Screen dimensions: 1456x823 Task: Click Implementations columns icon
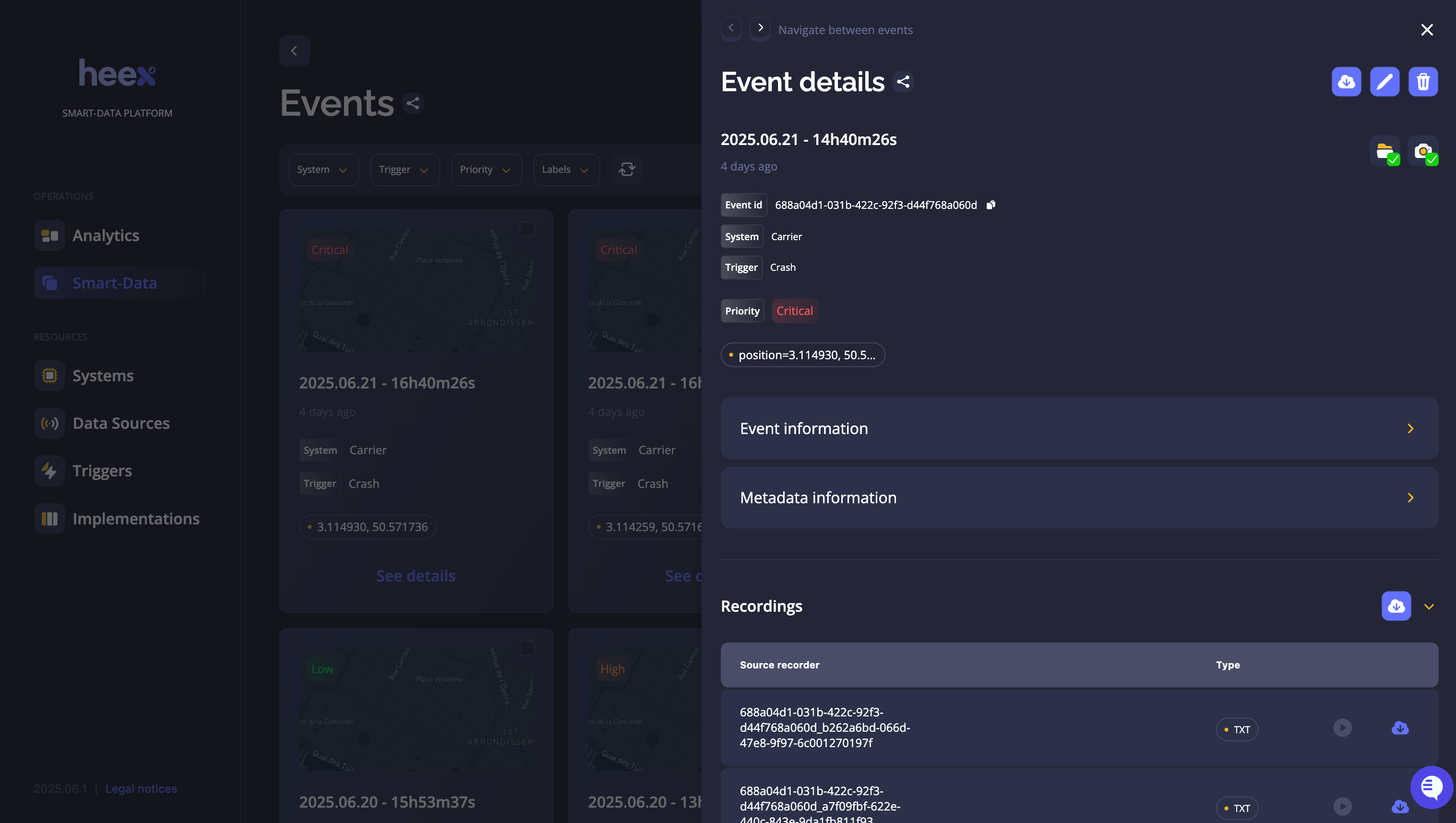point(50,519)
